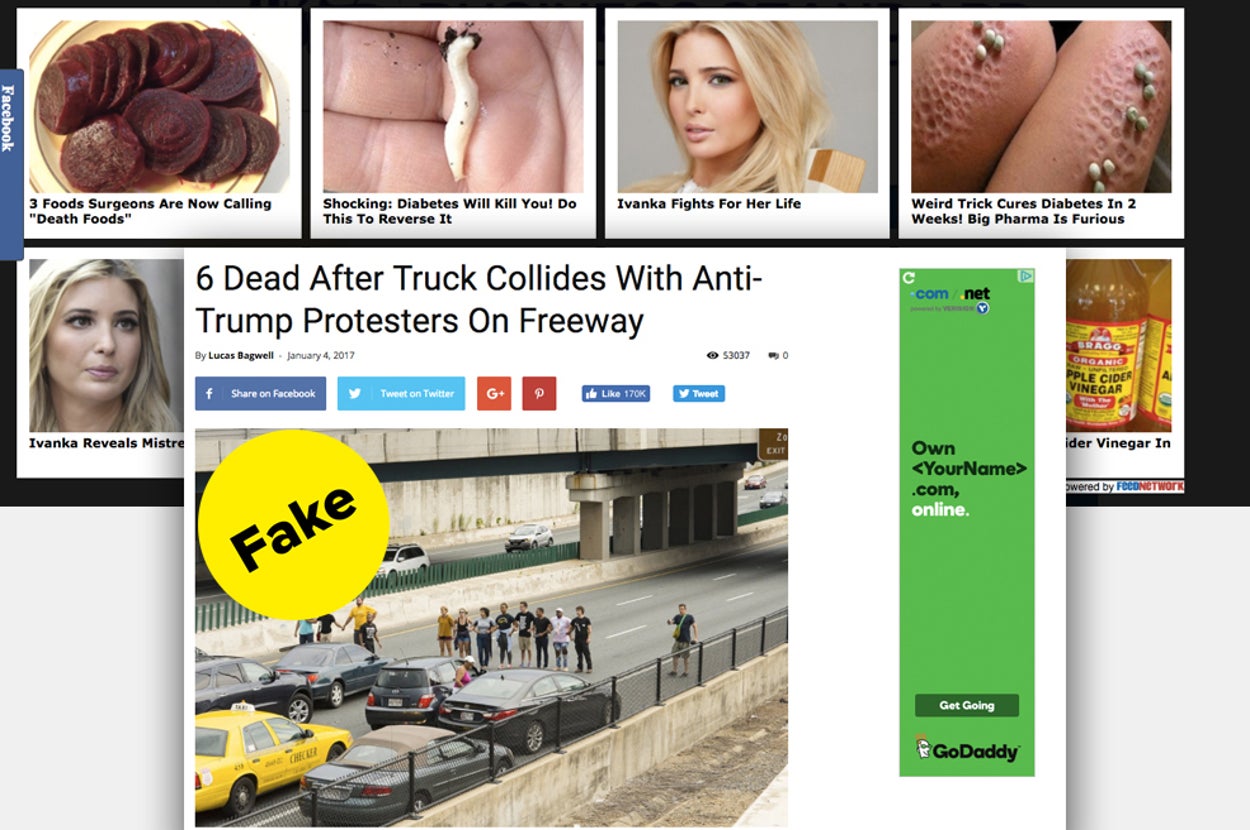This screenshot has width=1250, height=830.
Task: Open author Lucas Bagwell's profile link
Action: [240, 355]
